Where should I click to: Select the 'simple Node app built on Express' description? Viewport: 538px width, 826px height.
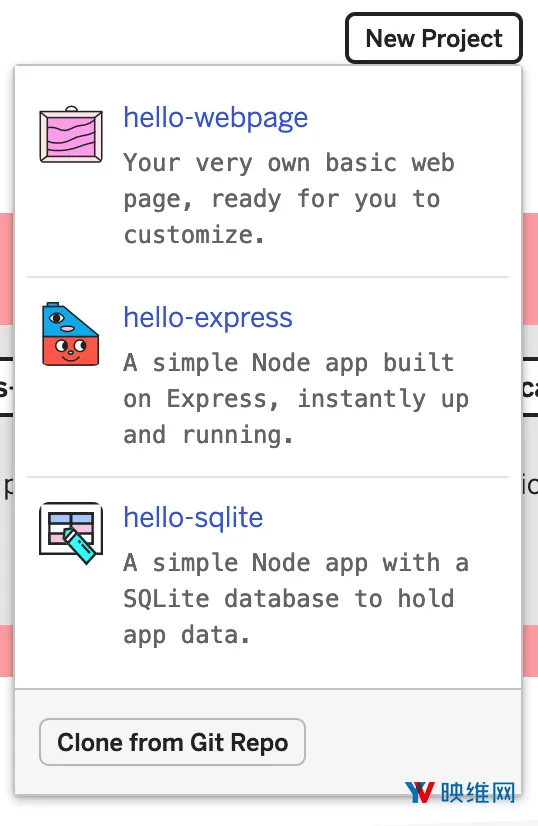(296, 399)
